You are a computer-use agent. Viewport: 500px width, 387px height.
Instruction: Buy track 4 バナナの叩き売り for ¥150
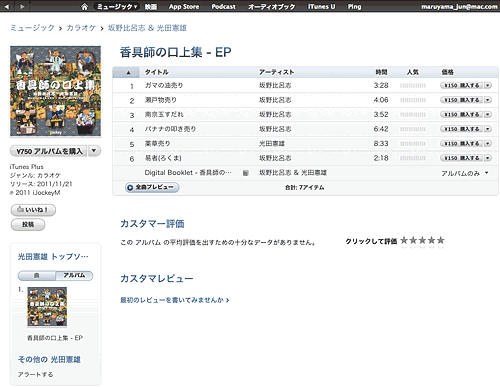tap(461, 129)
